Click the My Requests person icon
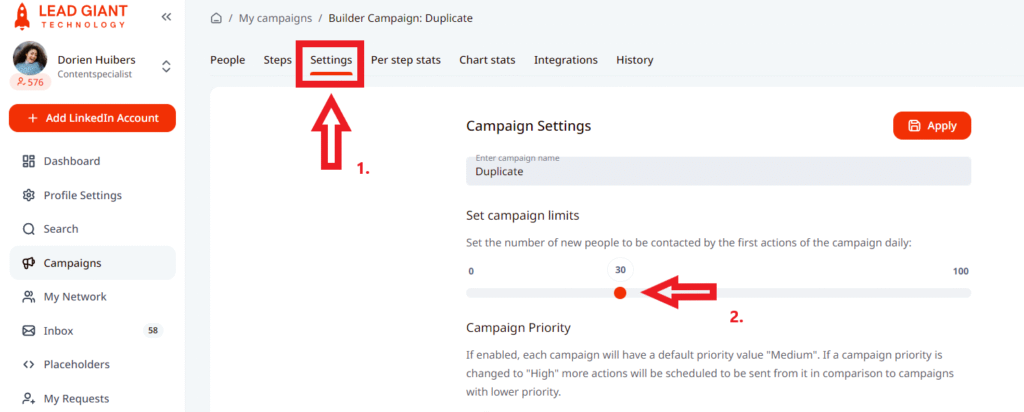This screenshot has width=1024, height=412. pyautogui.click(x=28, y=399)
